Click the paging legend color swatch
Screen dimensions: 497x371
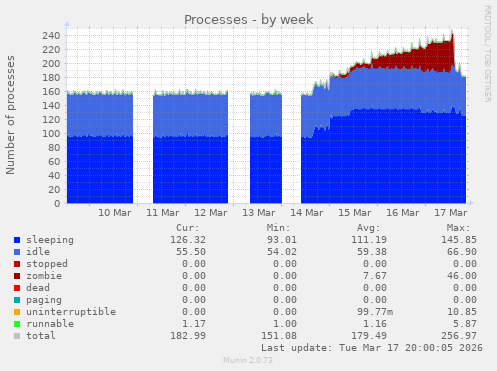pos(17,300)
